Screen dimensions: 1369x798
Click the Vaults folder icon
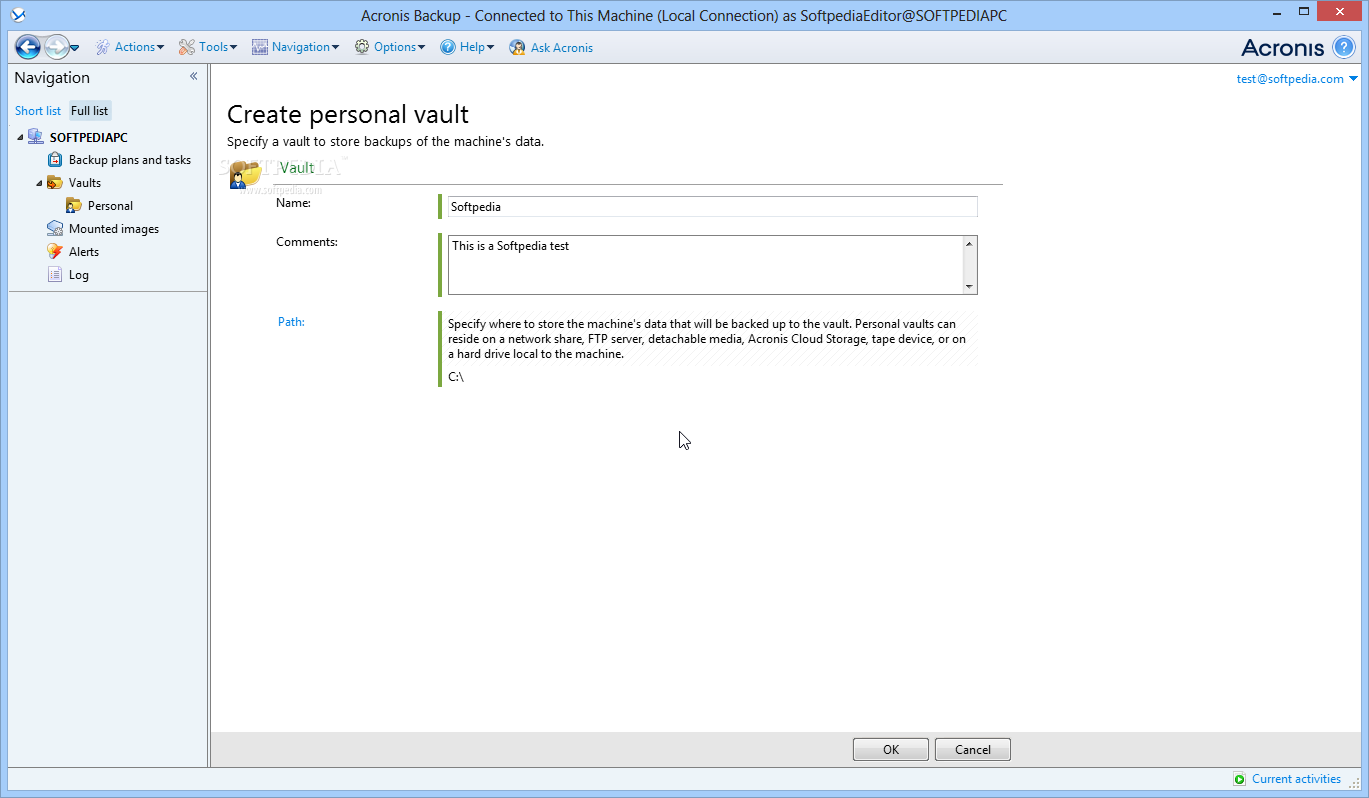tap(55, 183)
